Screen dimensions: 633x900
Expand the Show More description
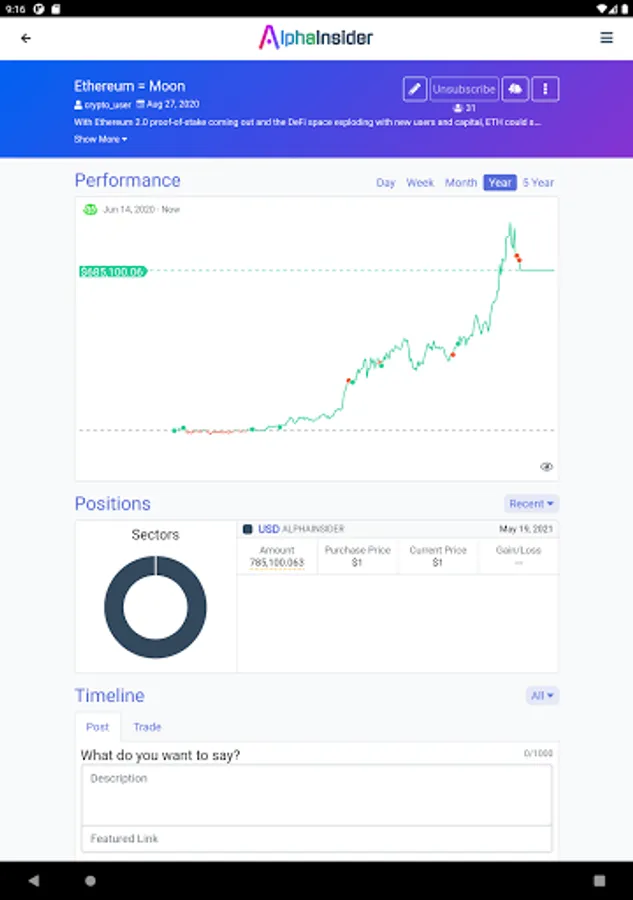click(x=100, y=139)
